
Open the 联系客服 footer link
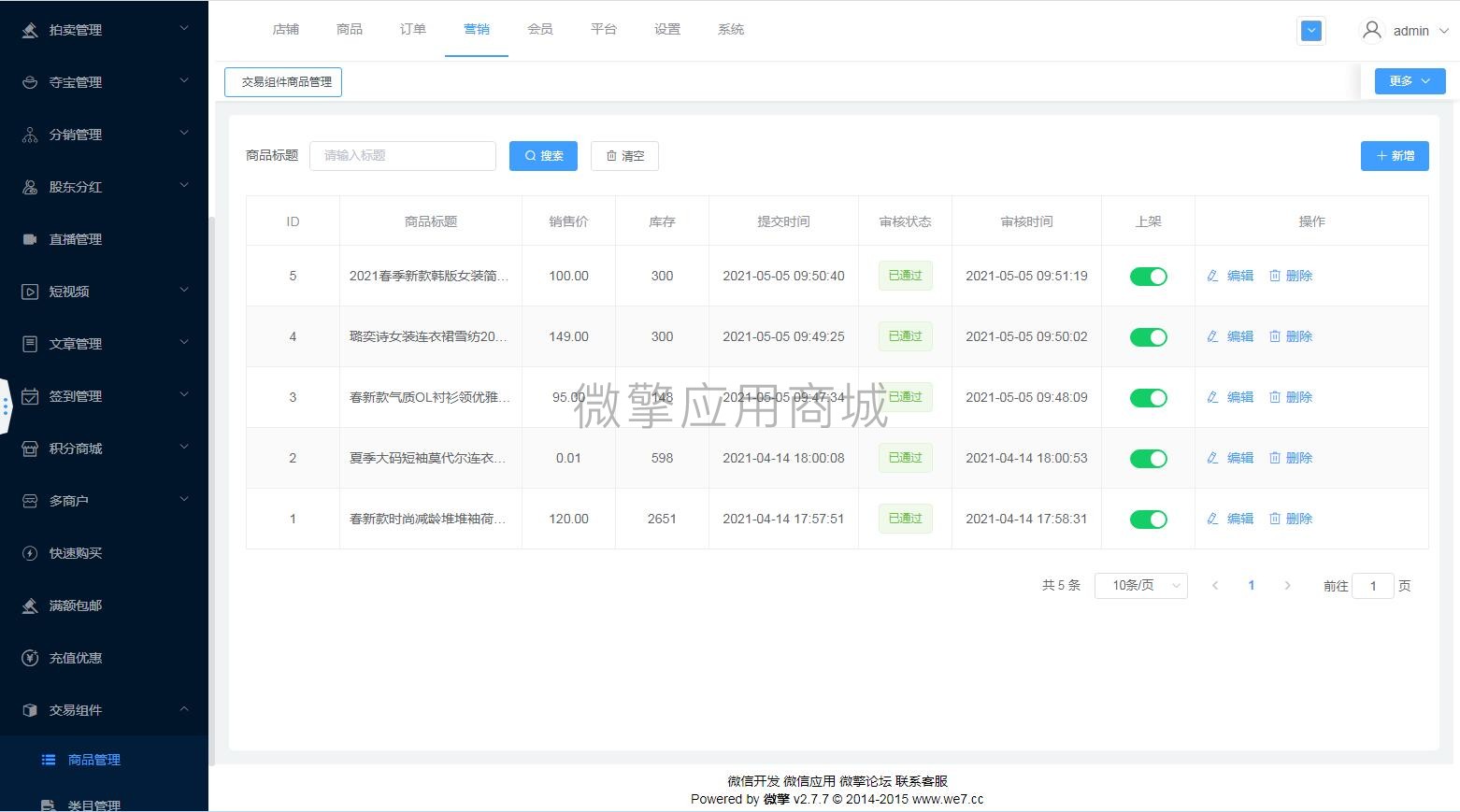(x=922, y=781)
